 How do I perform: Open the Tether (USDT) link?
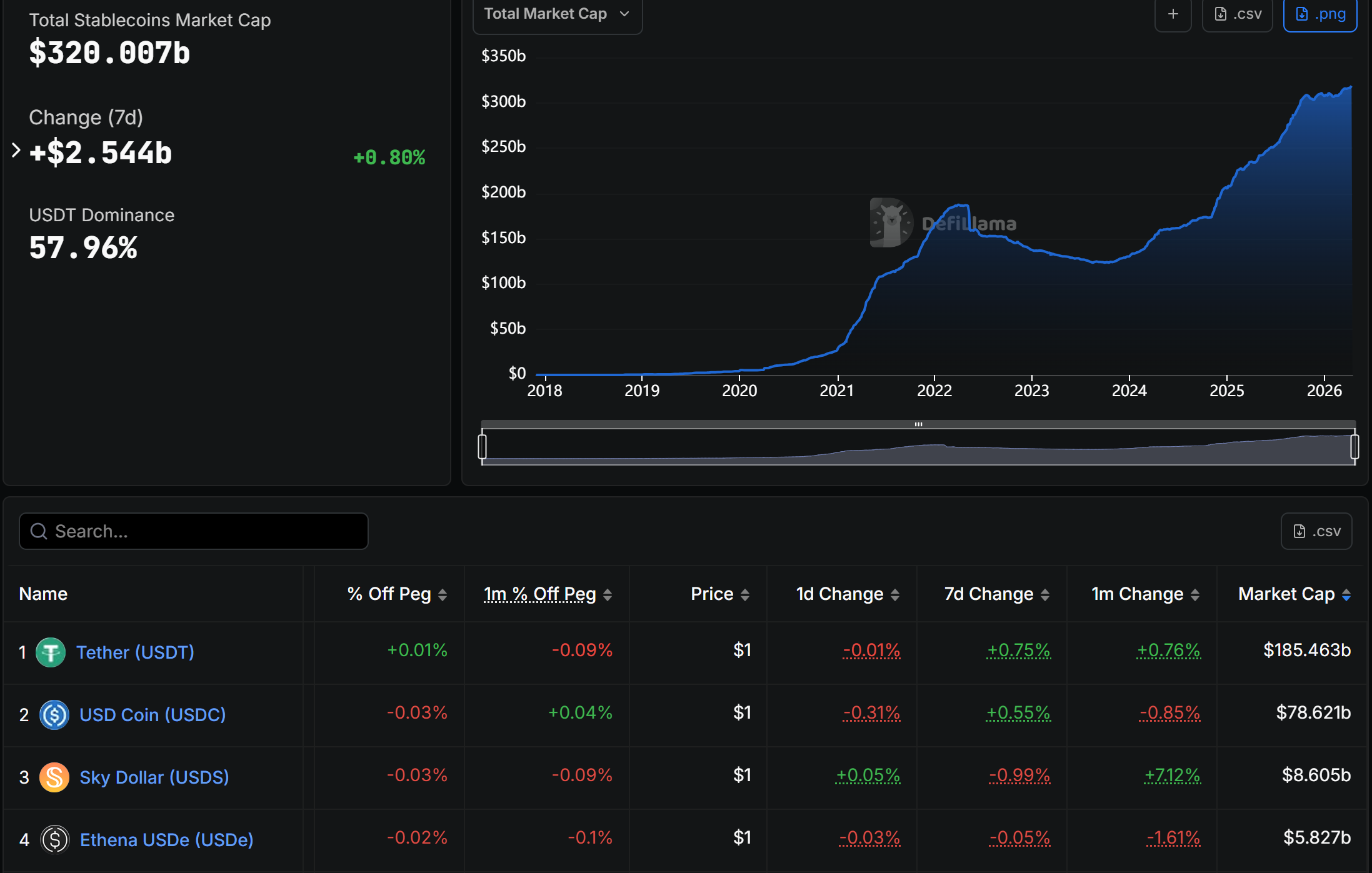pyautogui.click(x=135, y=652)
